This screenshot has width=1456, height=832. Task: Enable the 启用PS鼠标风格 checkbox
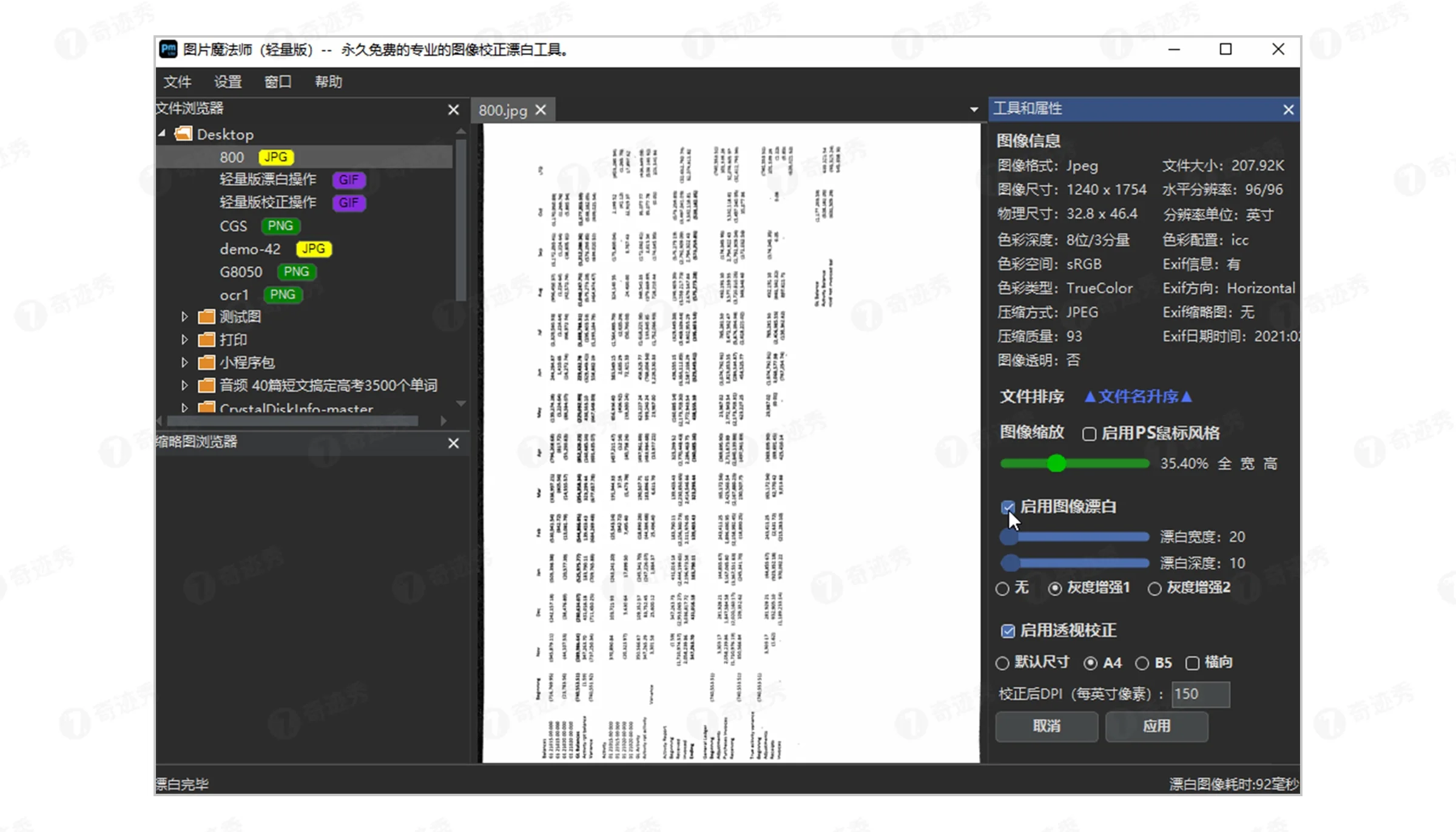tap(1089, 434)
